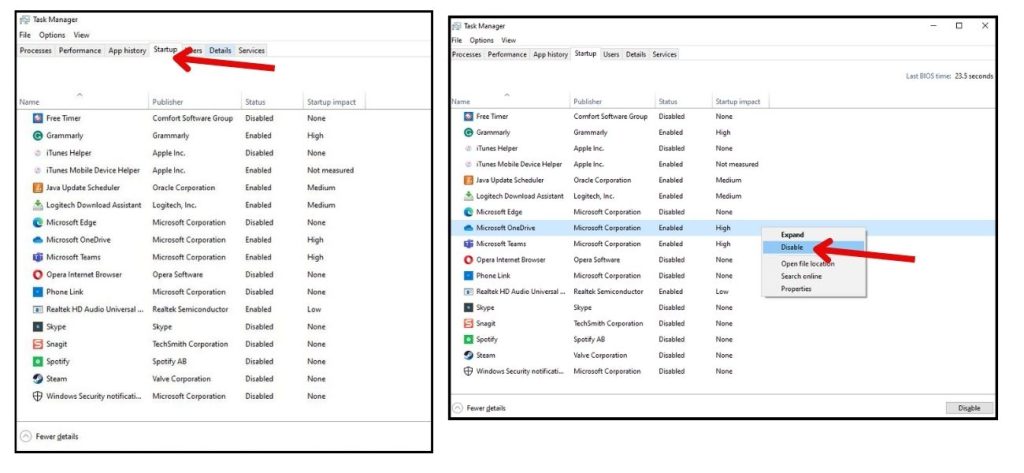1024x473 pixels.
Task: Click Disable button at bottom of right window
Action: point(969,408)
